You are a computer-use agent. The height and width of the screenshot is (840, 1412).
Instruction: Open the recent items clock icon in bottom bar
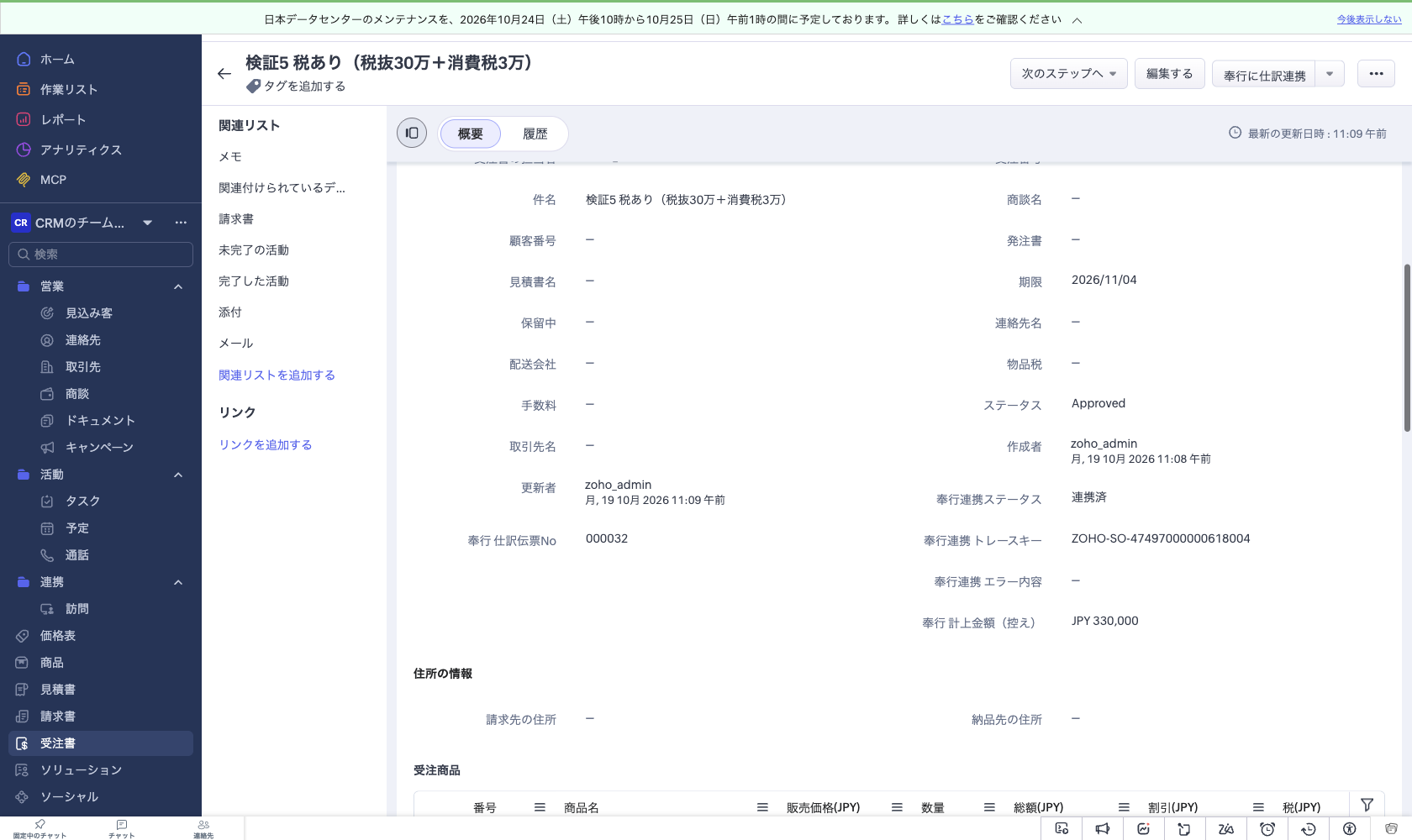[1309, 829]
